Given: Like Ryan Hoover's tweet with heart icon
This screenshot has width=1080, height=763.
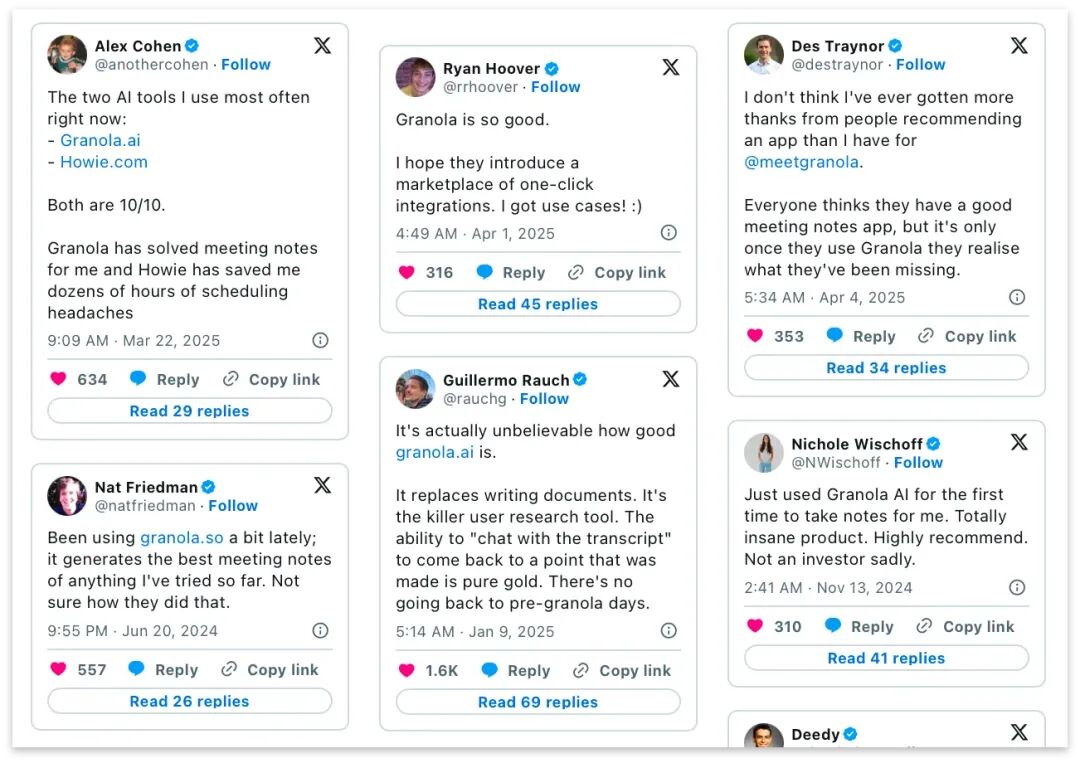Looking at the screenshot, I should (x=406, y=273).
